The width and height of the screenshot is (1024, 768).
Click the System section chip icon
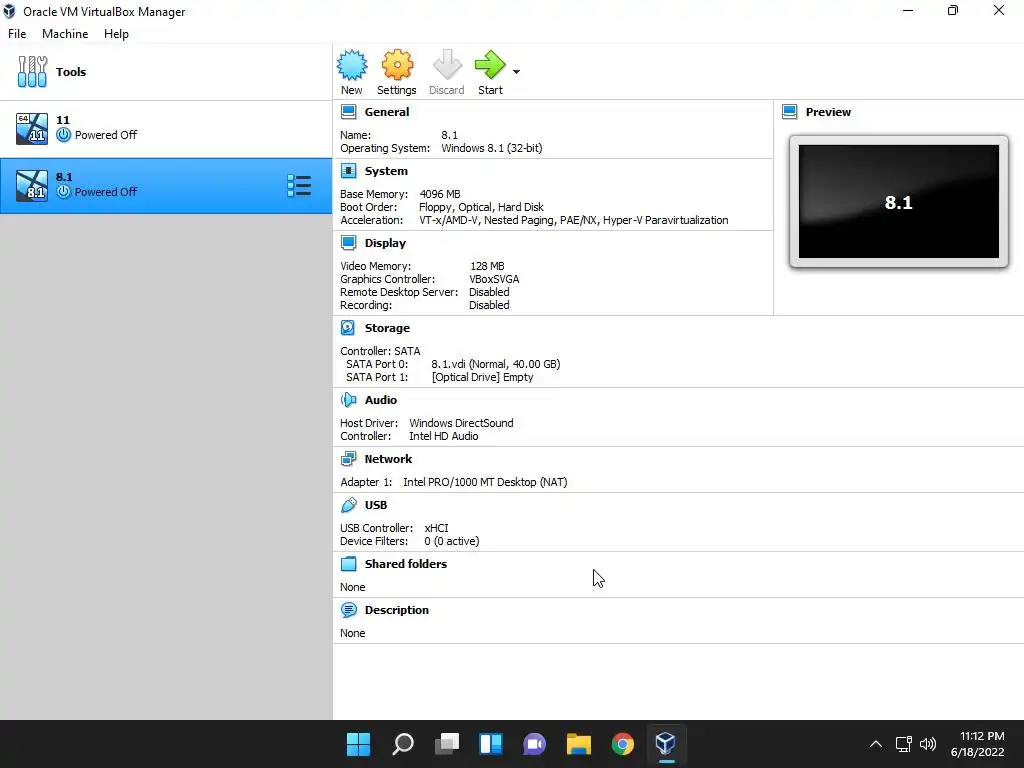349,171
